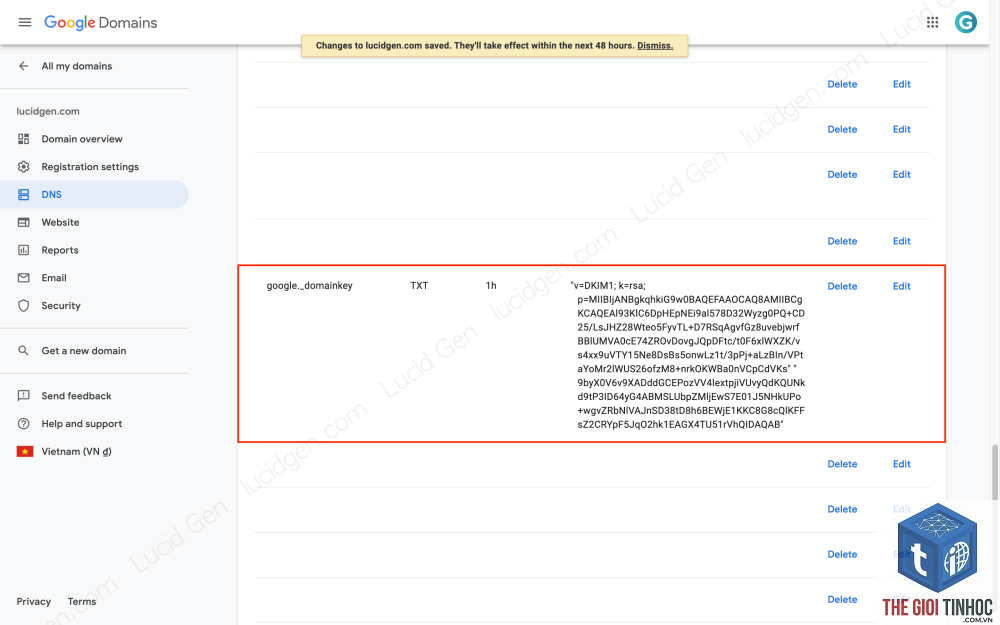Click the Email envelope icon
The width and height of the screenshot is (1000, 625).
[x=24, y=277]
